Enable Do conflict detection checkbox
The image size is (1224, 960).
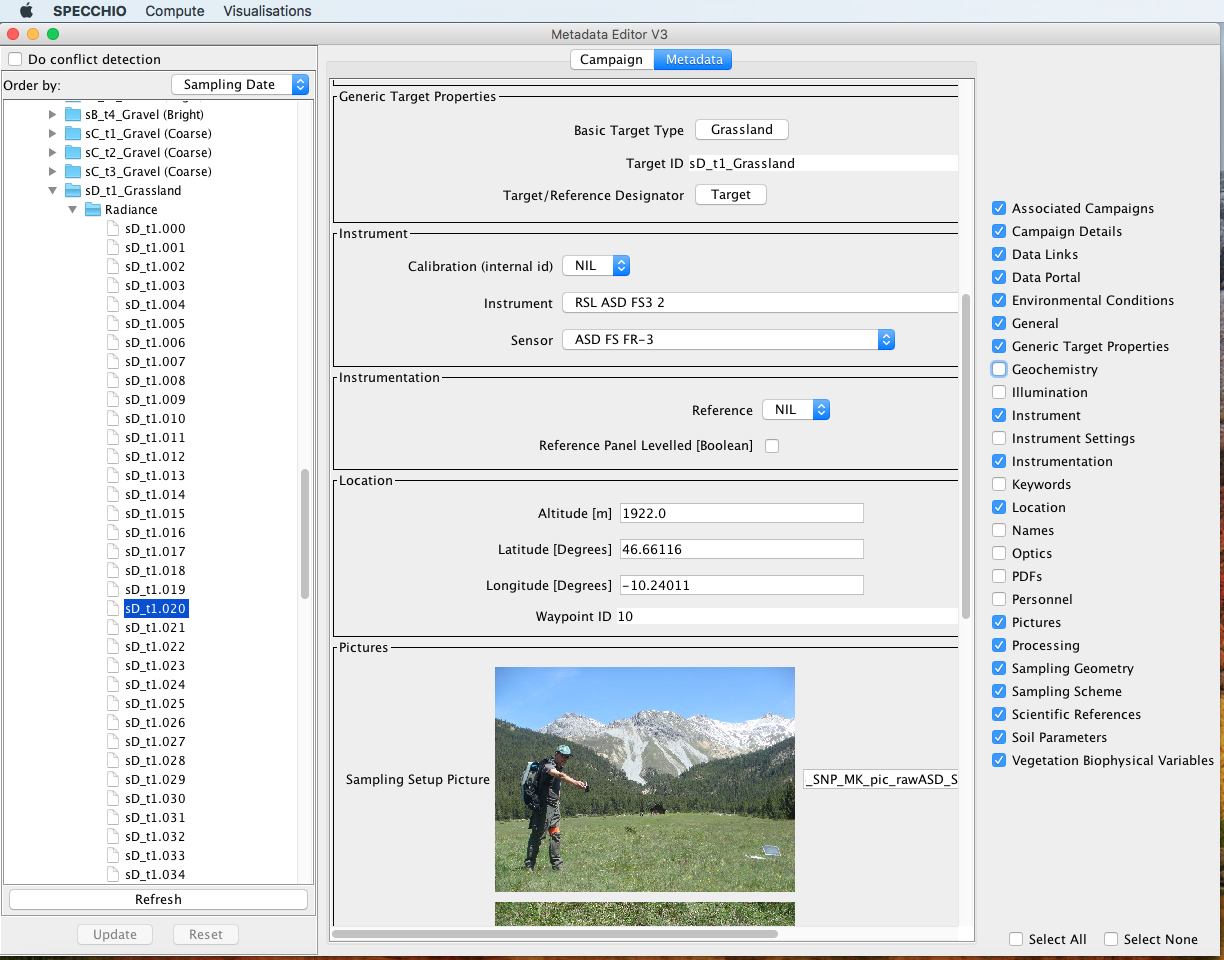[15, 59]
